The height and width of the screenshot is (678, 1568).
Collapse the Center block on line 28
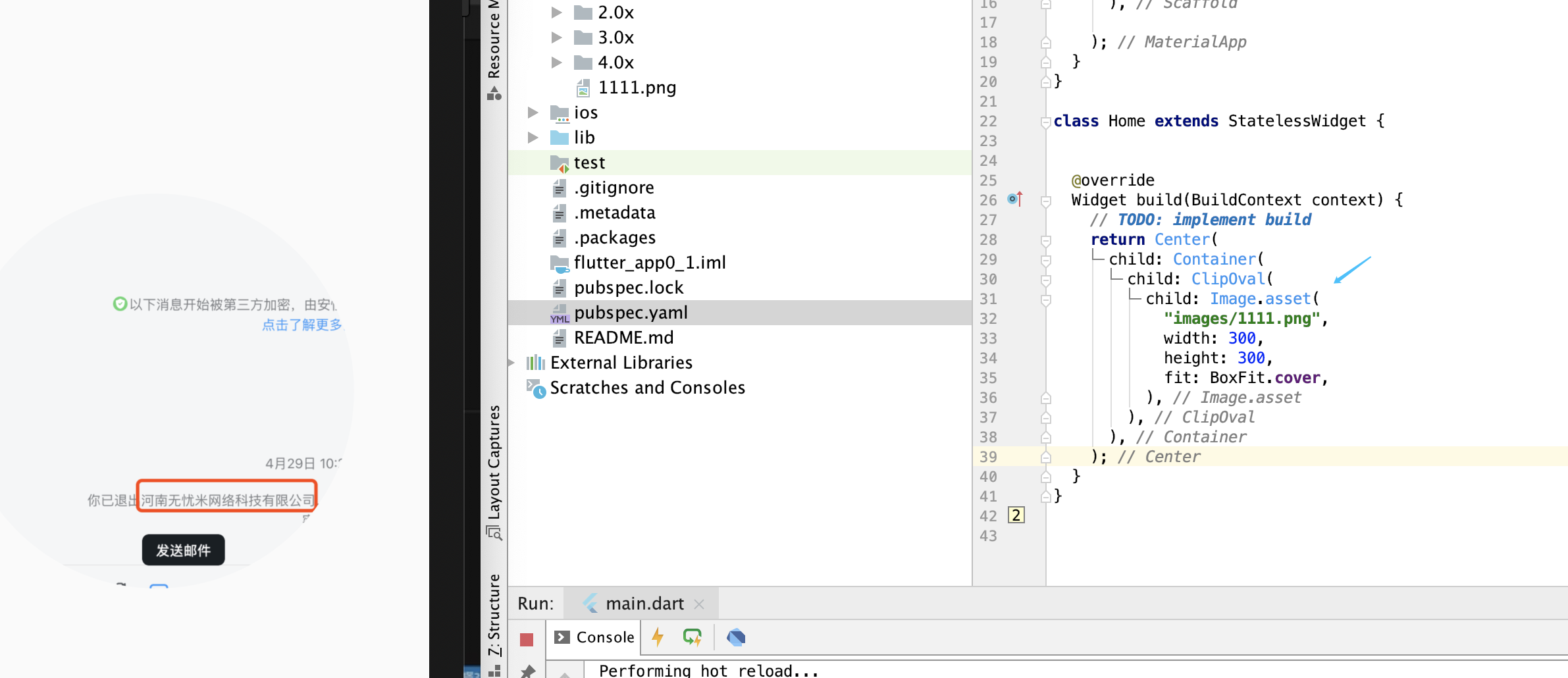pos(1045,240)
